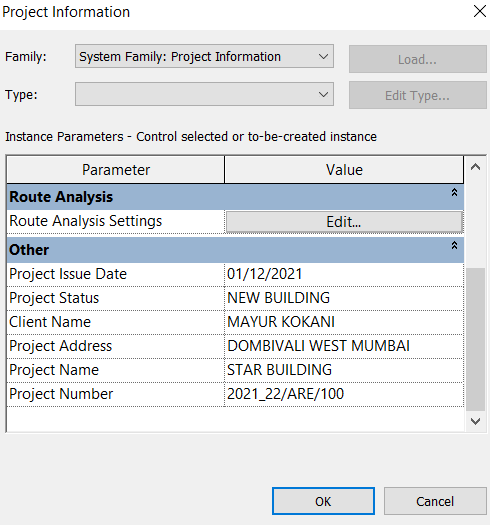The image size is (490, 525).
Task: Open the Family dropdown
Action: point(204,56)
